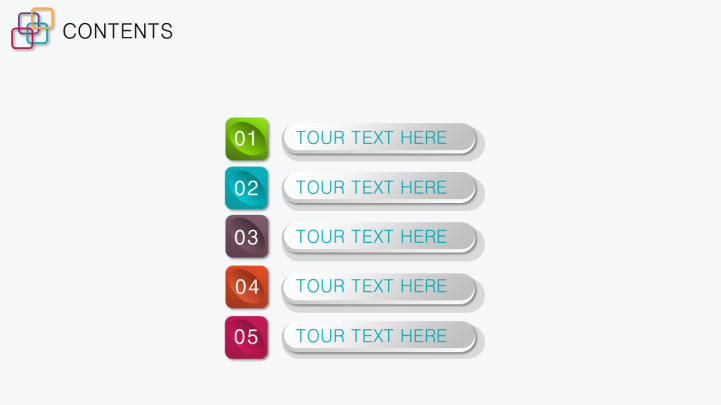
Task: Click the green 01 number badge
Action: coord(246,138)
